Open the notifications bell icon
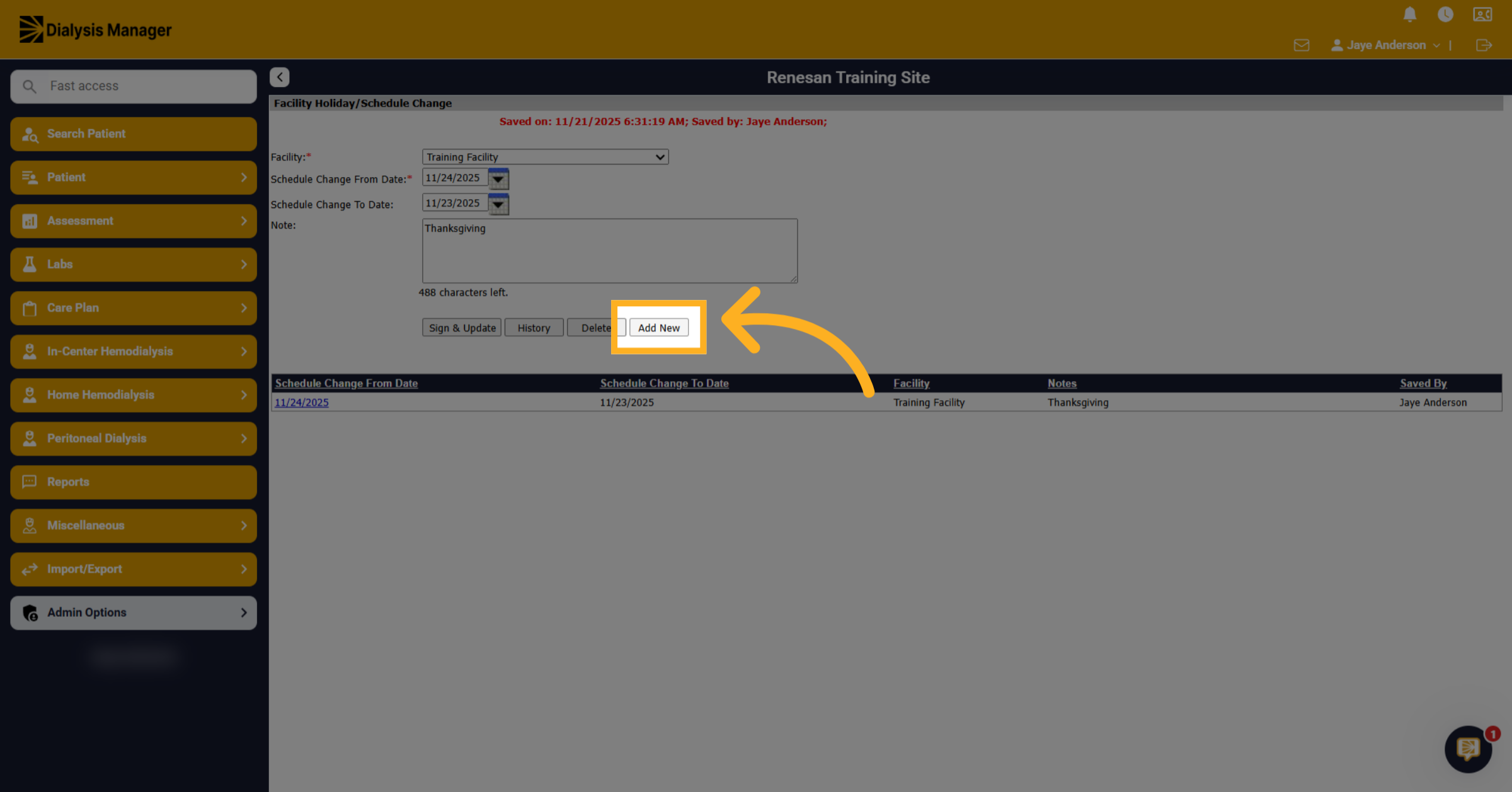Image resolution: width=1512 pixels, height=792 pixels. tap(1410, 14)
